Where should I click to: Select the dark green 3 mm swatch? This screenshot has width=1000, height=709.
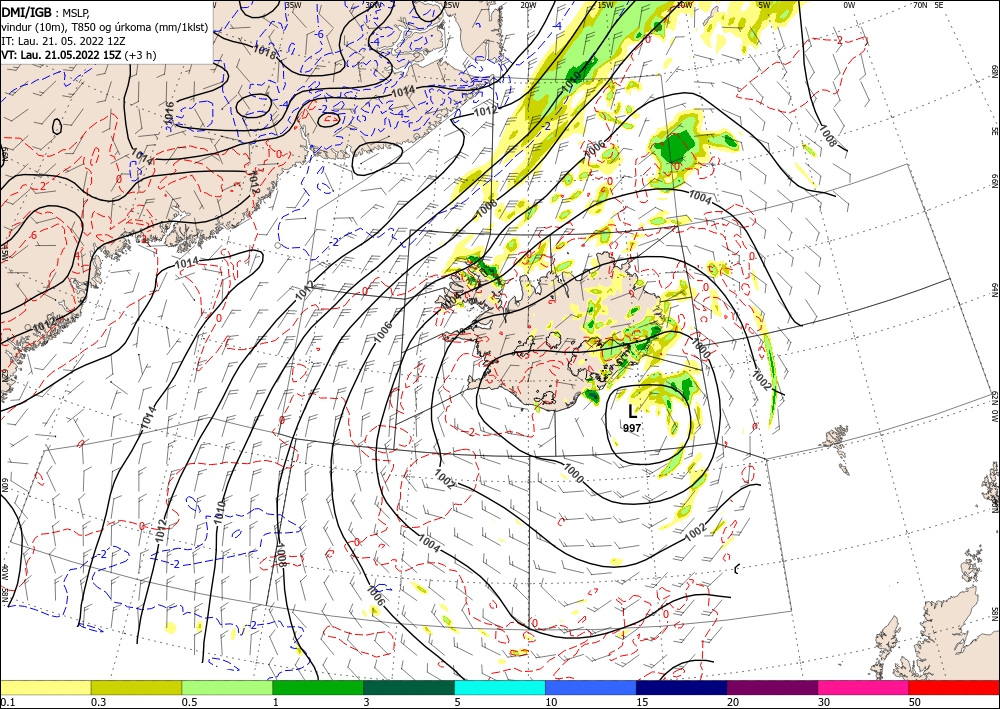click(409, 687)
